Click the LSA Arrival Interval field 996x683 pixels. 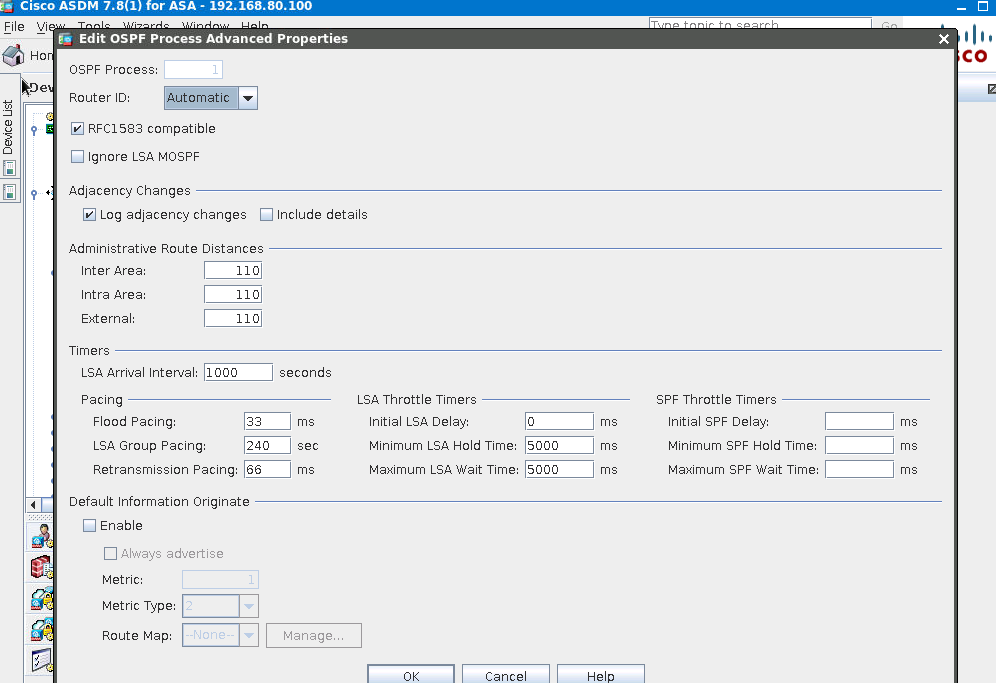coord(238,372)
